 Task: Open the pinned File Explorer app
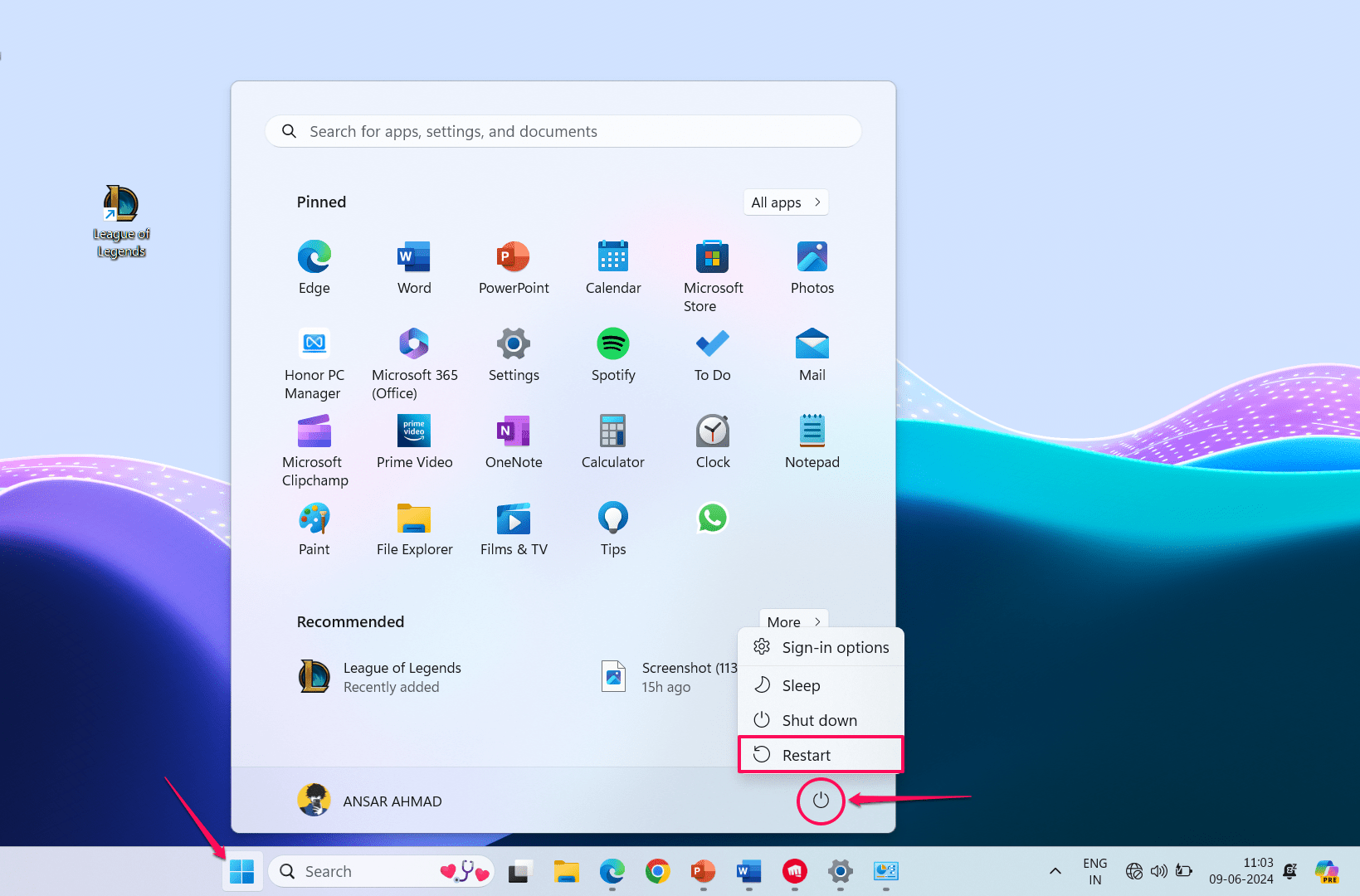pyautogui.click(x=414, y=529)
